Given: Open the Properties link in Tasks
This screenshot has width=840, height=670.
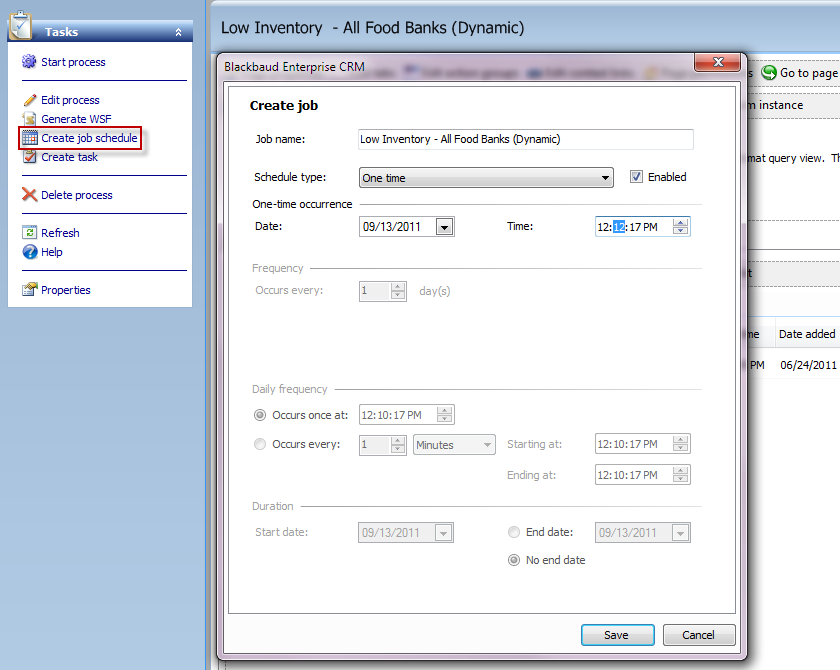Looking at the screenshot, I should (x=66, y=290).
